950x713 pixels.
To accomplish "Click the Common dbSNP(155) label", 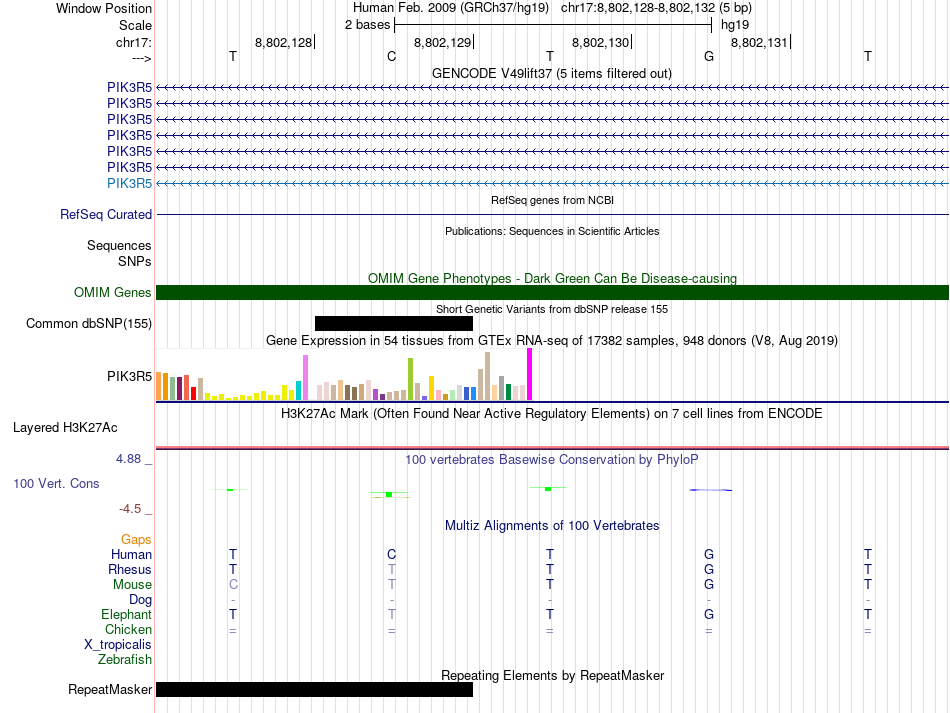I will [x=88, y=323].
